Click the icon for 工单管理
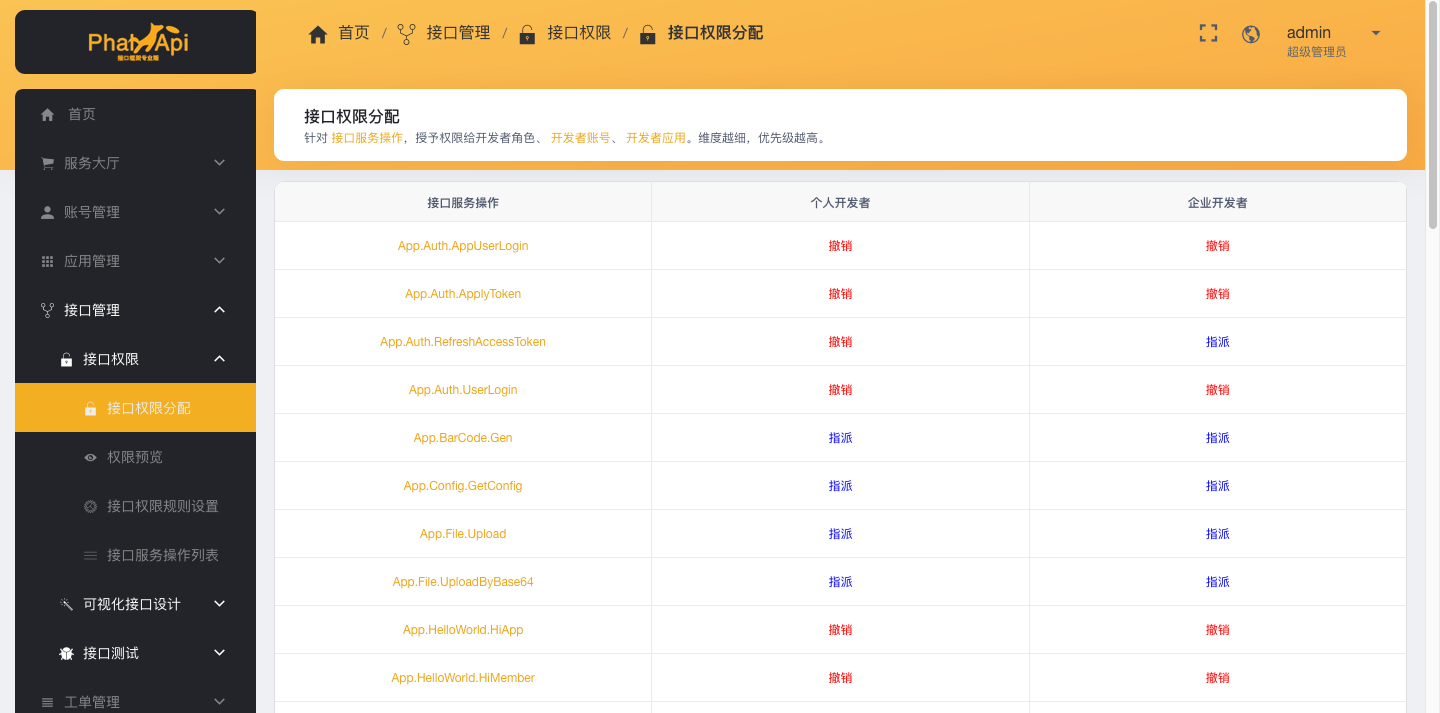 click(x=47, y=703)
